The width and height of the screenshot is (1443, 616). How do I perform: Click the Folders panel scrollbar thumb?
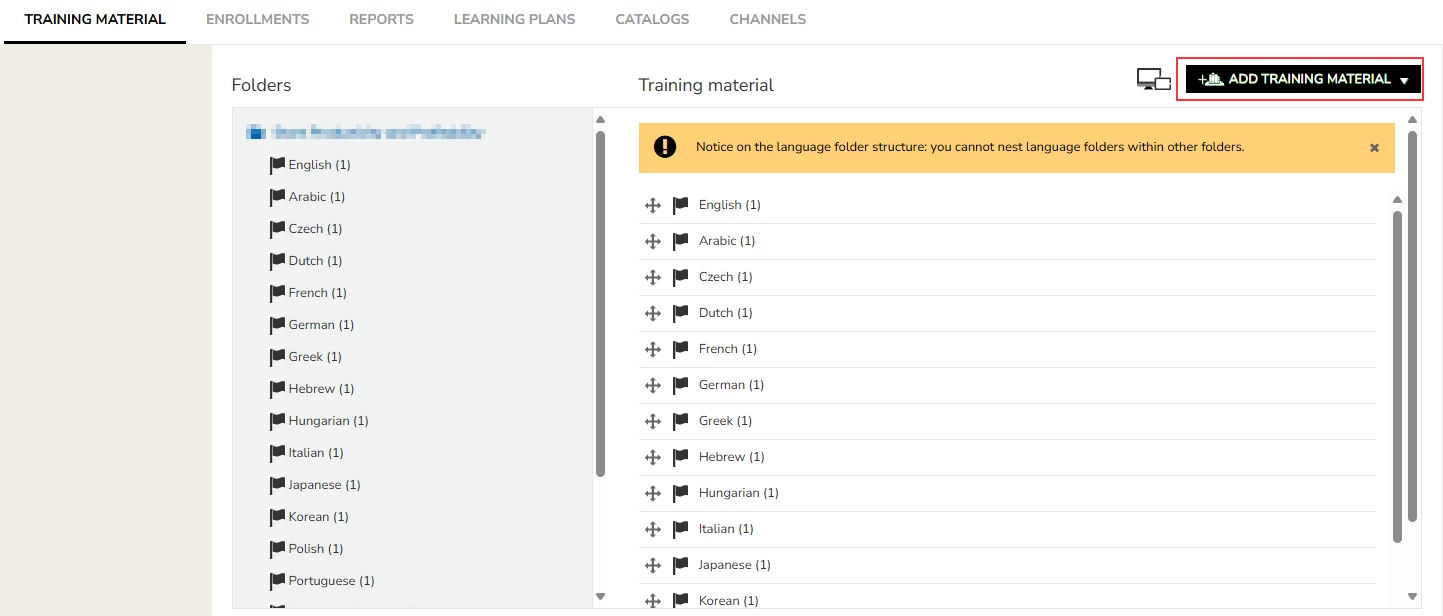pos(600,303)
